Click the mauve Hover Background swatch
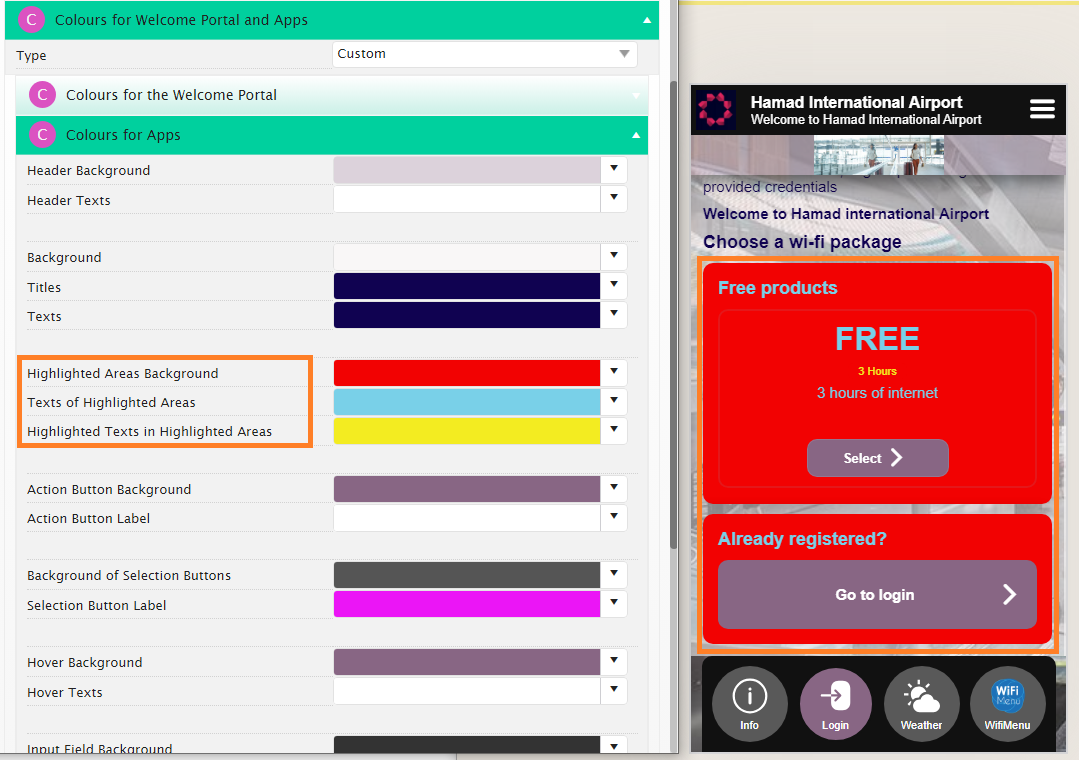This screenshot has width=1079, height=760. pyautogui.click(x=467, y=662)
